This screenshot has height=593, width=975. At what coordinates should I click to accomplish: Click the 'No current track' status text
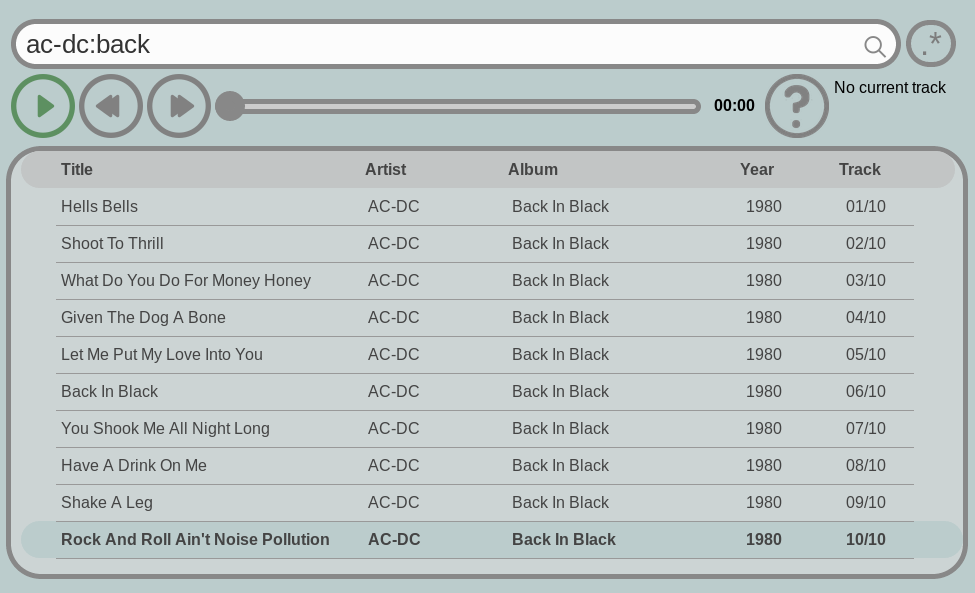point(890,87)
